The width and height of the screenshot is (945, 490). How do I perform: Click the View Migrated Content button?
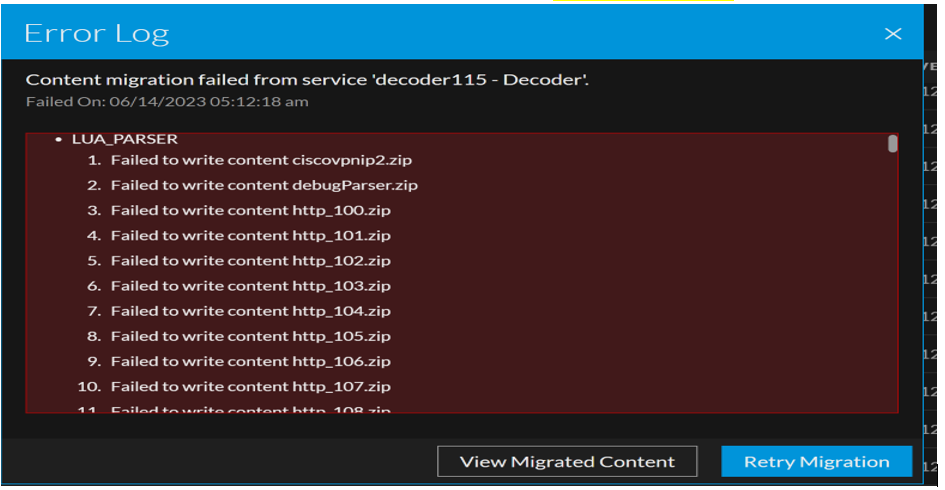(567, 462)
